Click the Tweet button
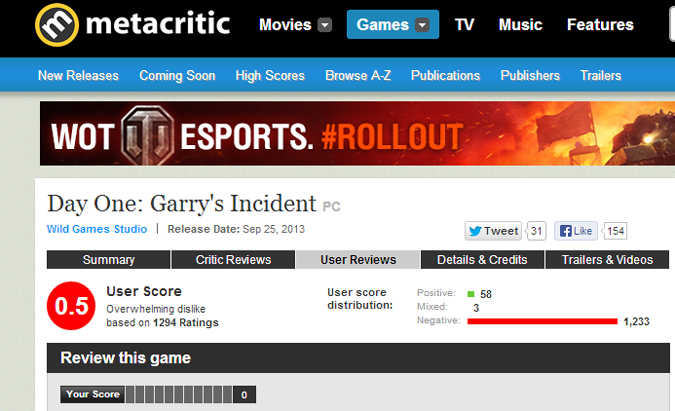675x411 pixels. (x=493, y=231)
